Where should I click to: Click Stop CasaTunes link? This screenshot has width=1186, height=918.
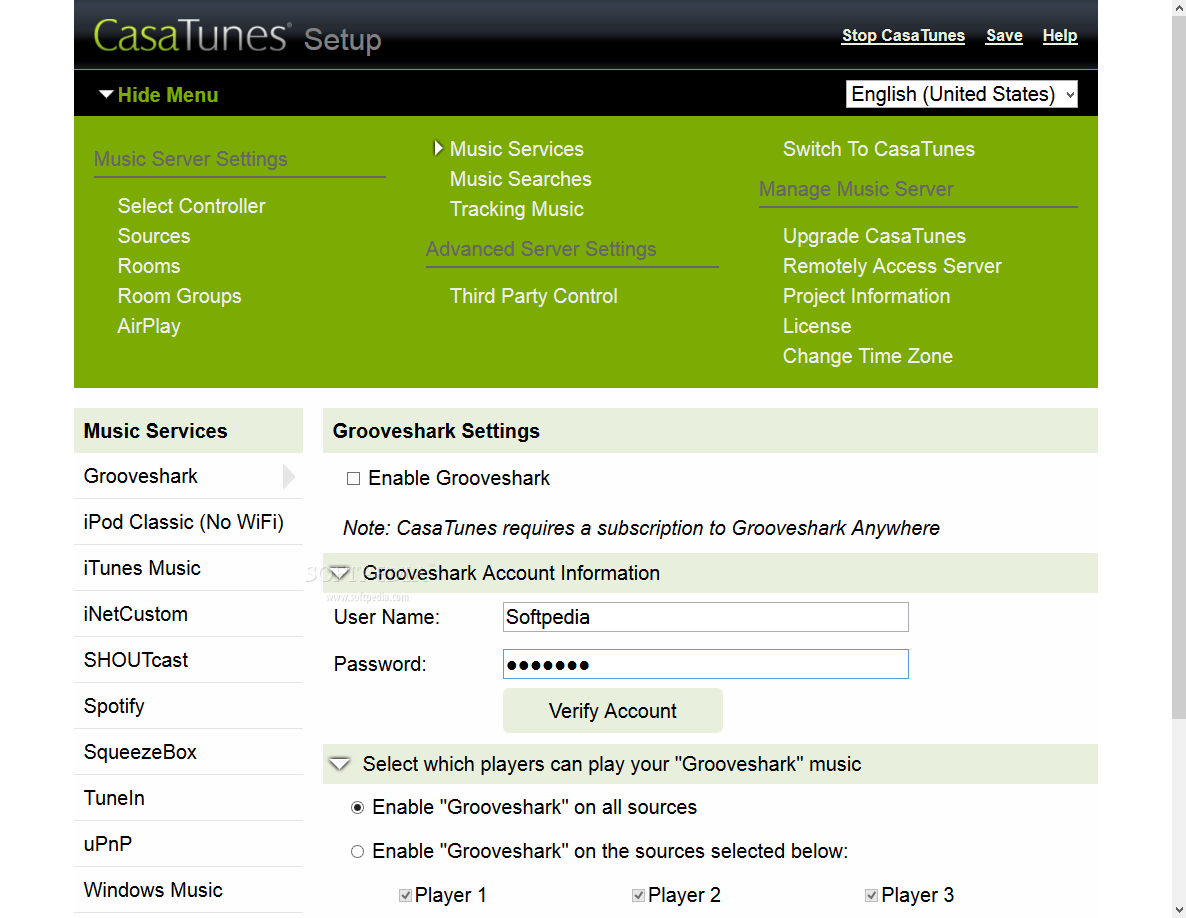point(903,36)
